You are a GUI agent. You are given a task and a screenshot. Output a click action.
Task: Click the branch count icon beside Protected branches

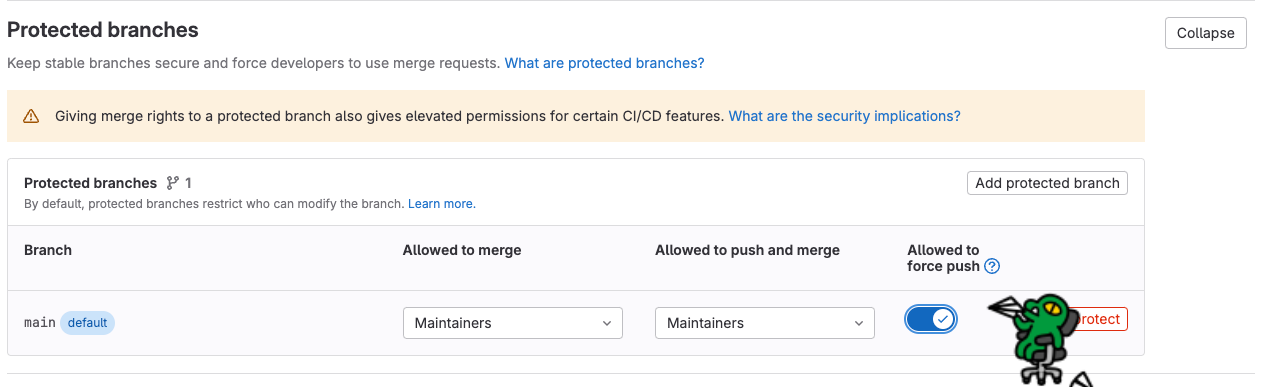click(173, 183)
